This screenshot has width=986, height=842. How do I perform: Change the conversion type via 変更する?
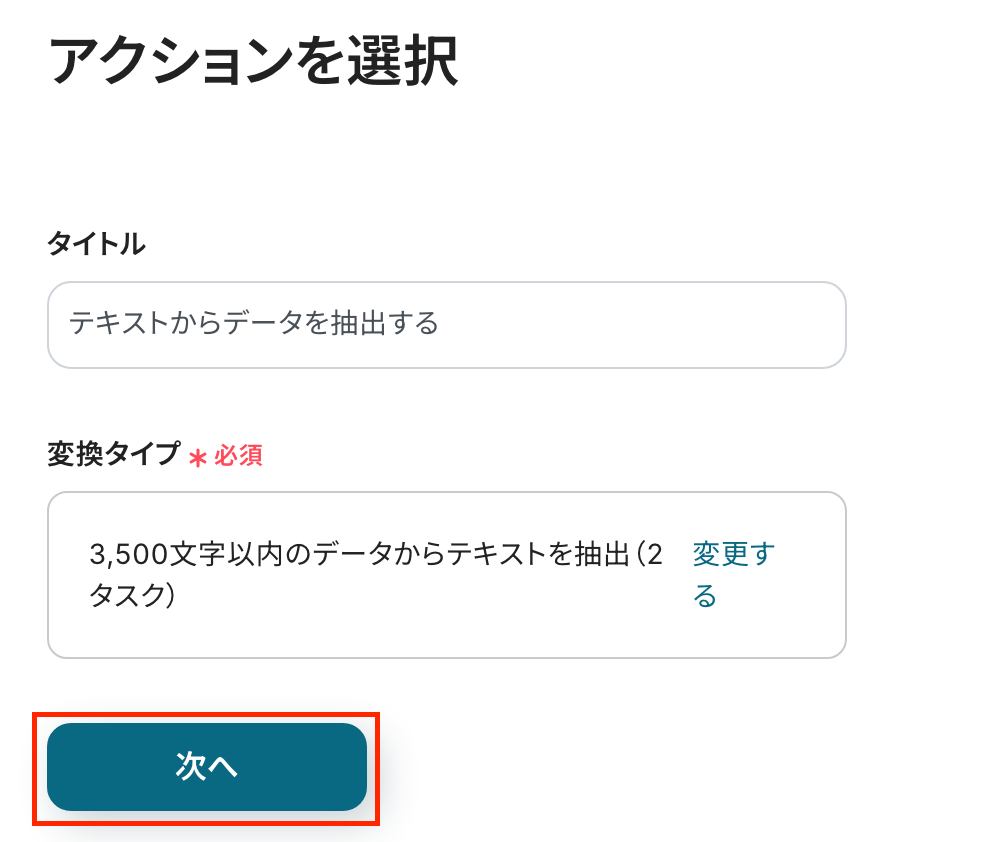(x=733, y=575)
